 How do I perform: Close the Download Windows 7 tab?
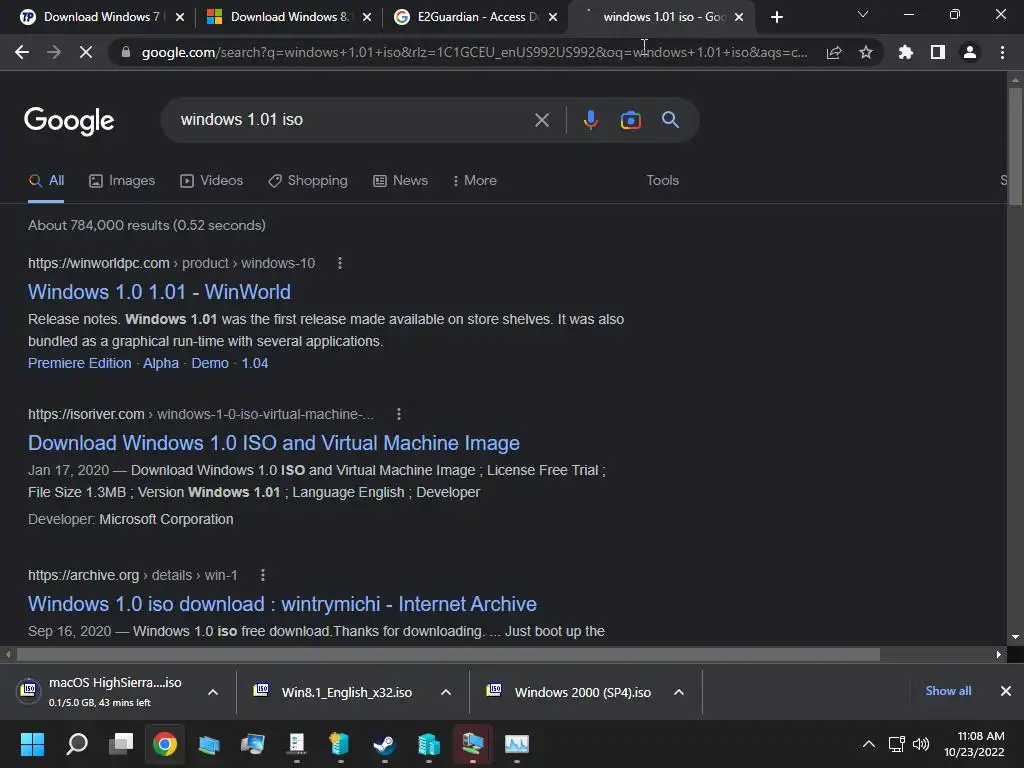(x=180, y=17)
